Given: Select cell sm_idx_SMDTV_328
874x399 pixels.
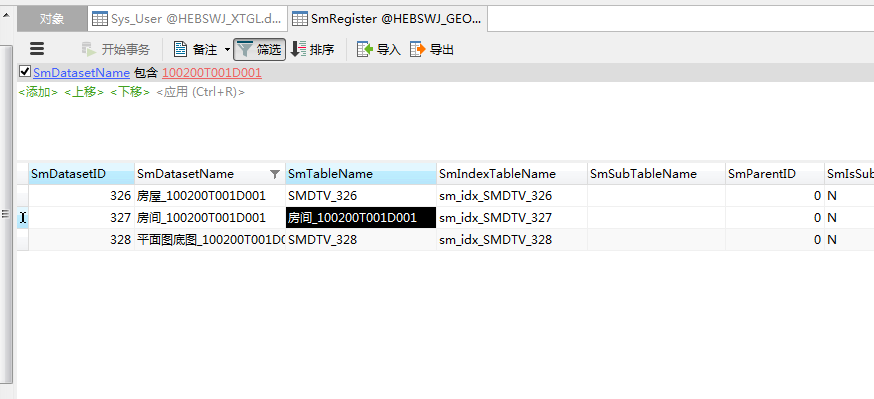Looking at the screenshot, I should 512,240.
